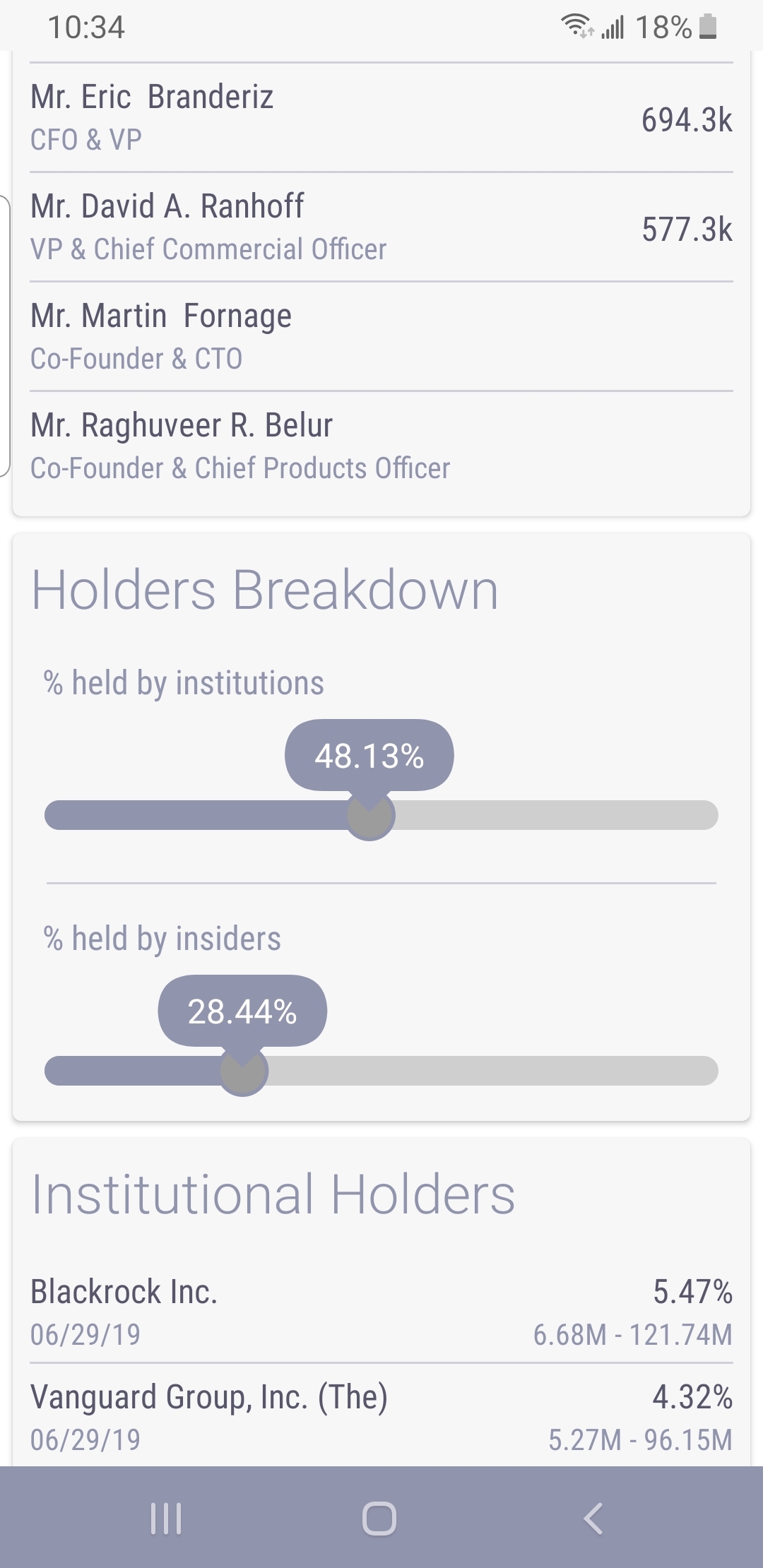Tap the 28.44% value bubble
The image size is (763, 1568).
click(x=242, y=1011)
